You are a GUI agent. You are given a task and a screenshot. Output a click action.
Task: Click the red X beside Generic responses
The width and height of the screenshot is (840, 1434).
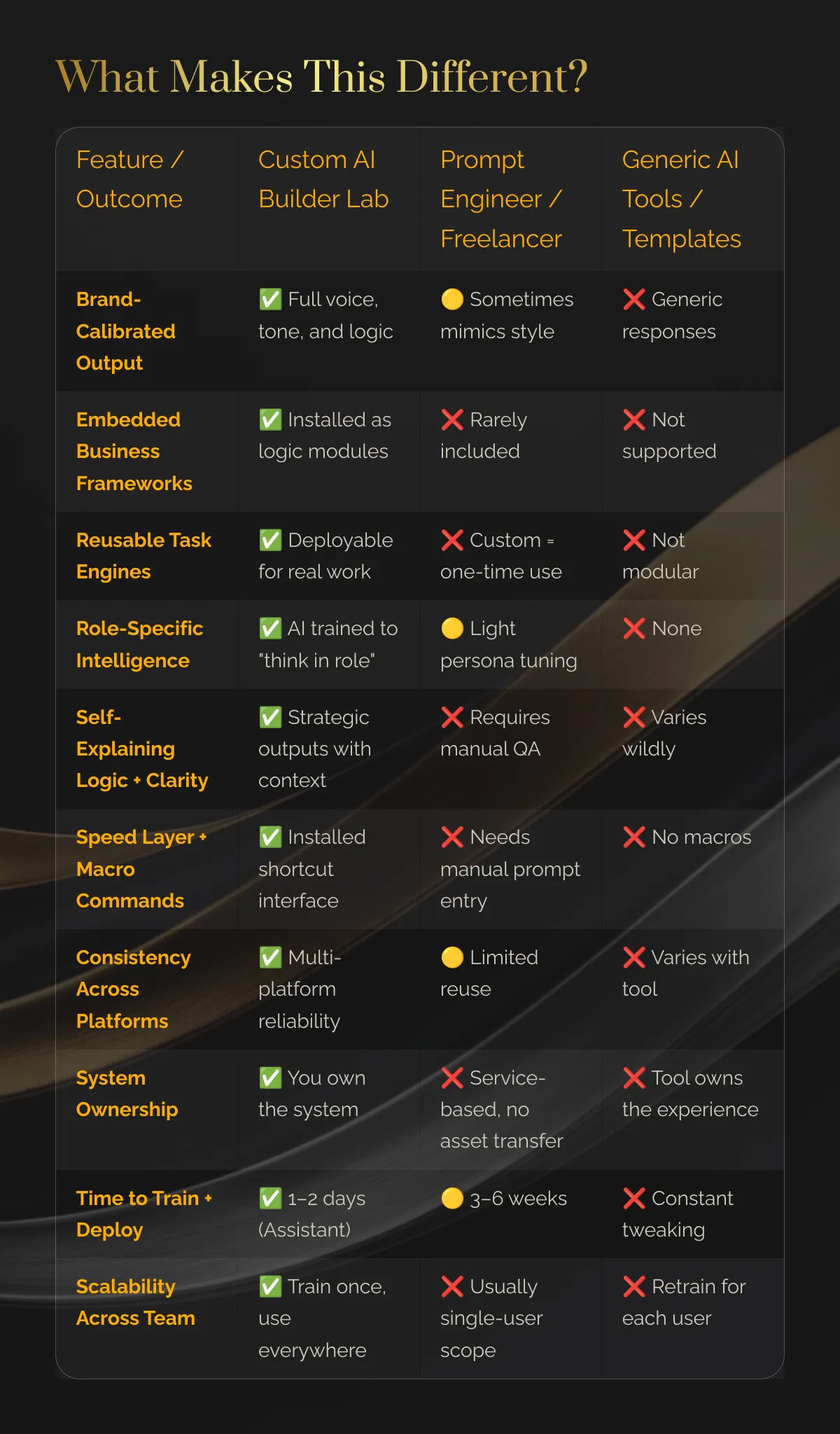(634, 299)
